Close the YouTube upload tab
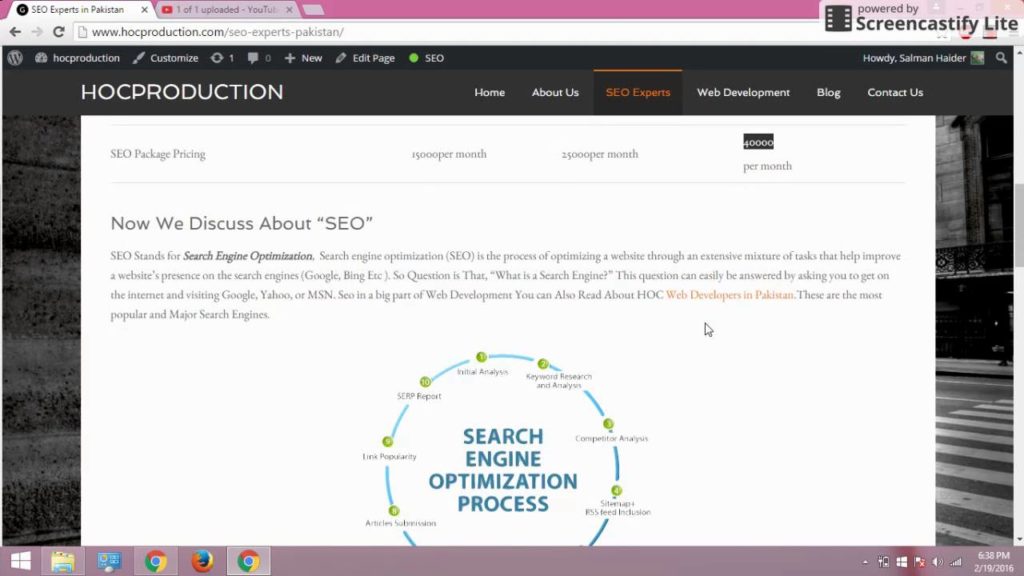 289,10
